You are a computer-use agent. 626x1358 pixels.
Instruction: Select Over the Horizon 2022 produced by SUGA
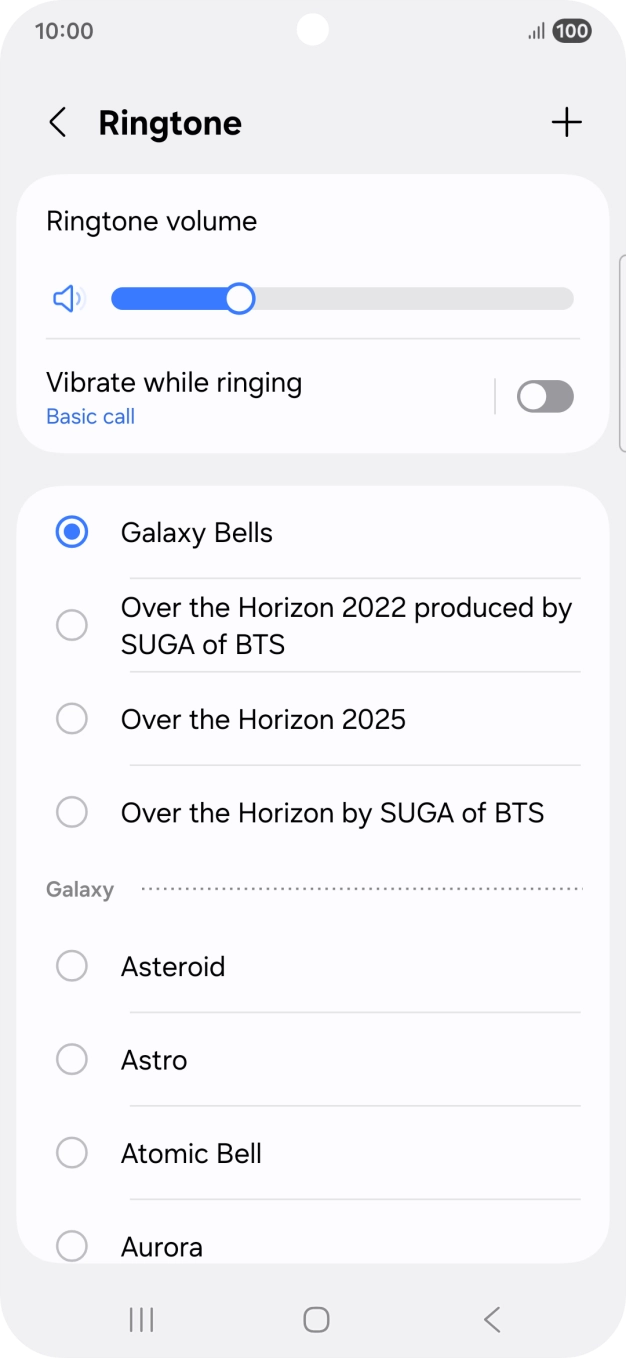pyautogui.click(x=71, y=624)
